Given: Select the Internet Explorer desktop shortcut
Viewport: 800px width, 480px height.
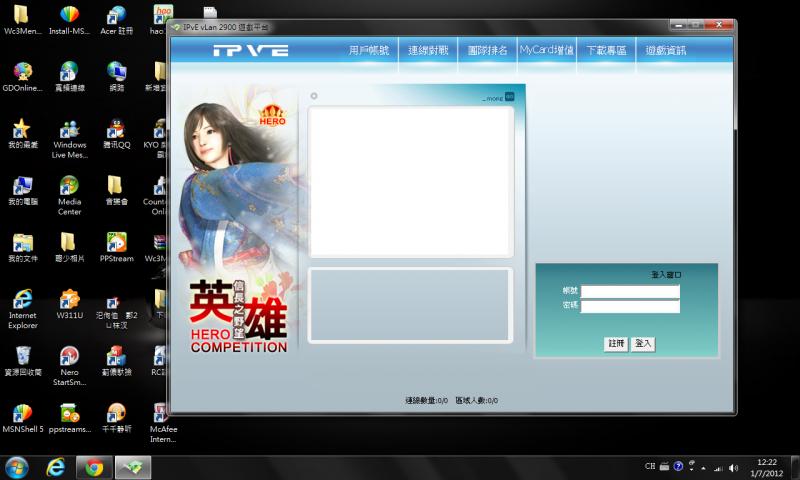Looking at the screenshot, I should click(22, 310).
